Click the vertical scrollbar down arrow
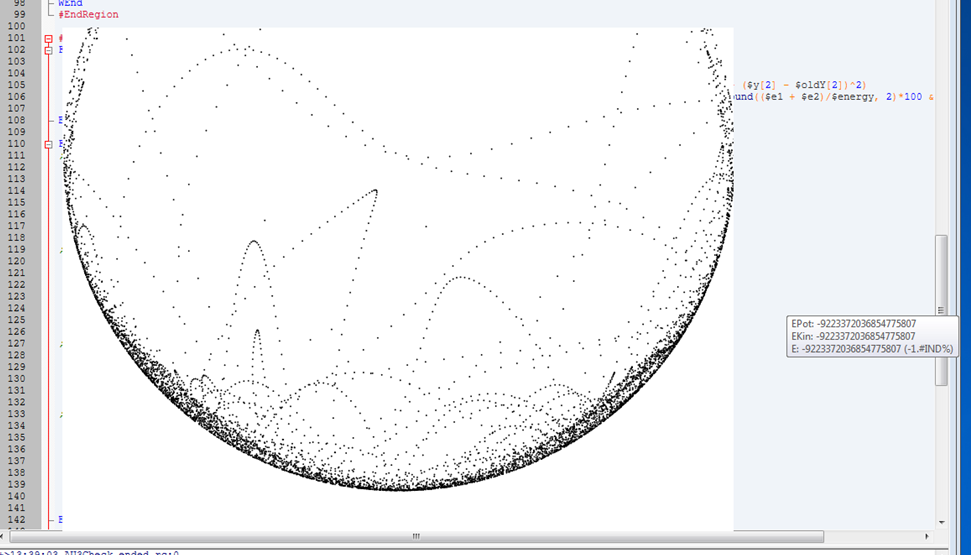This screenshot has width=971, height=555. tap(941, 522)
